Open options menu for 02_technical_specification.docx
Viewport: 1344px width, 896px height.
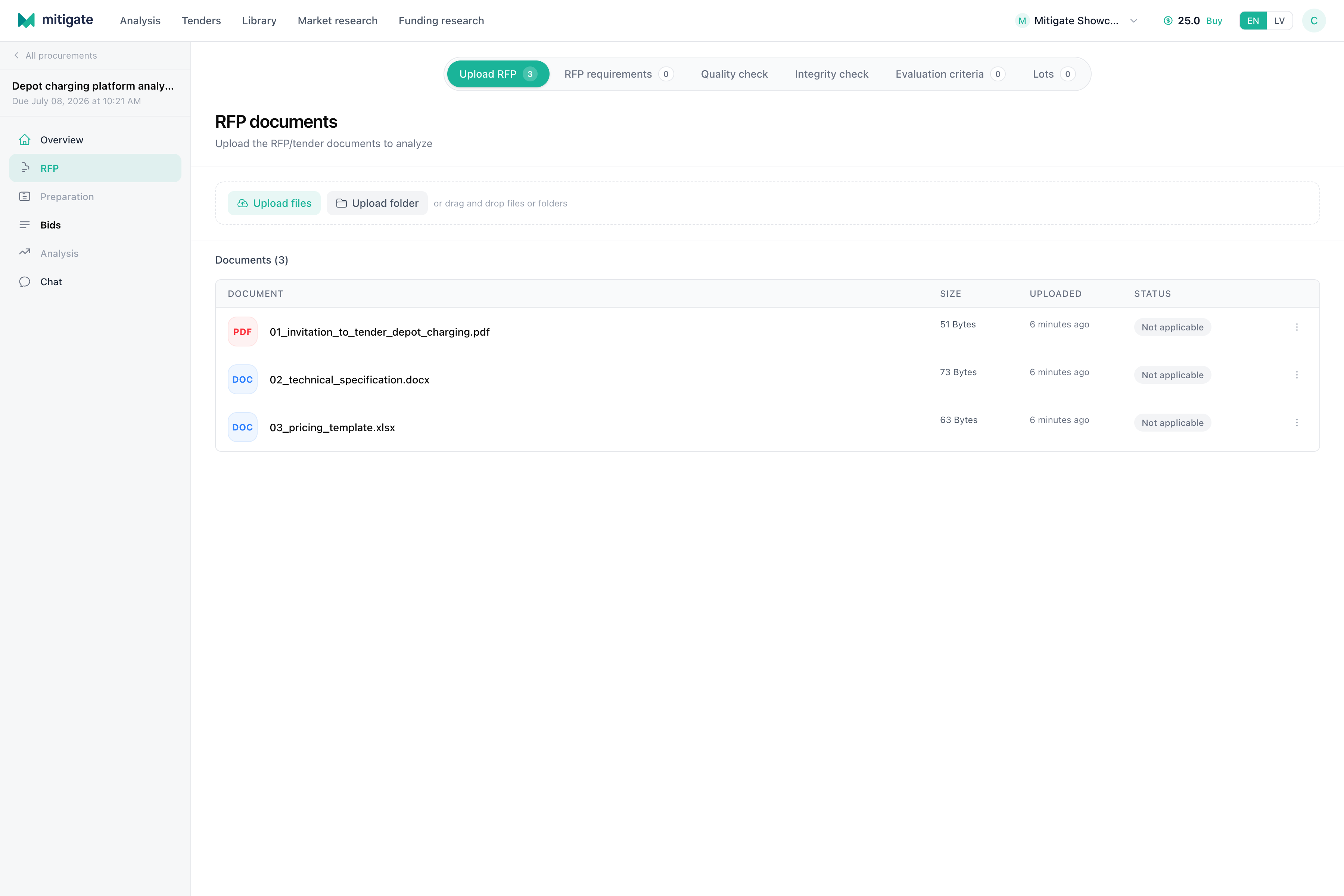(x=1297, y=375)
